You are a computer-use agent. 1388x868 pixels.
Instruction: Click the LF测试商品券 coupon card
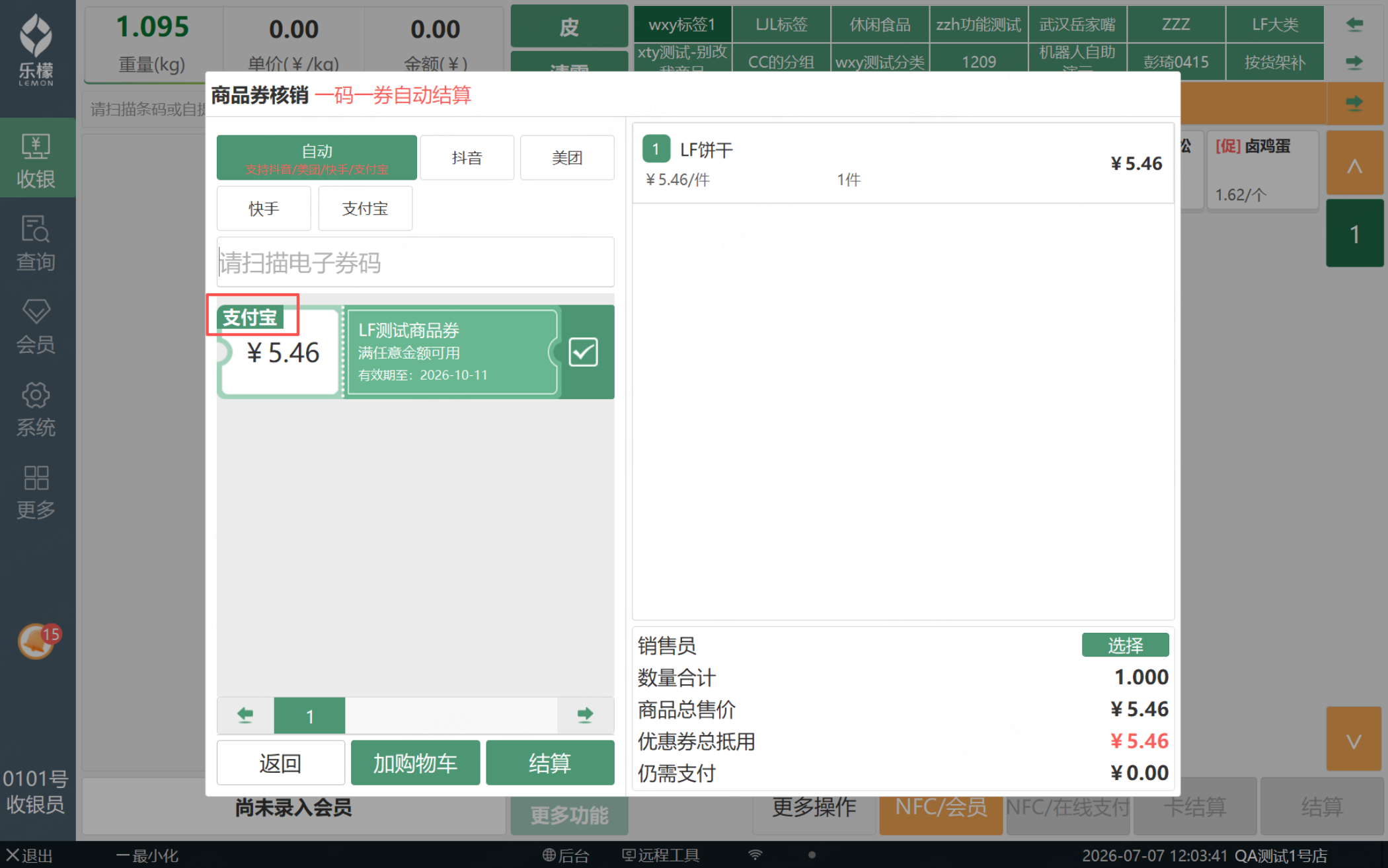point(415,352)
